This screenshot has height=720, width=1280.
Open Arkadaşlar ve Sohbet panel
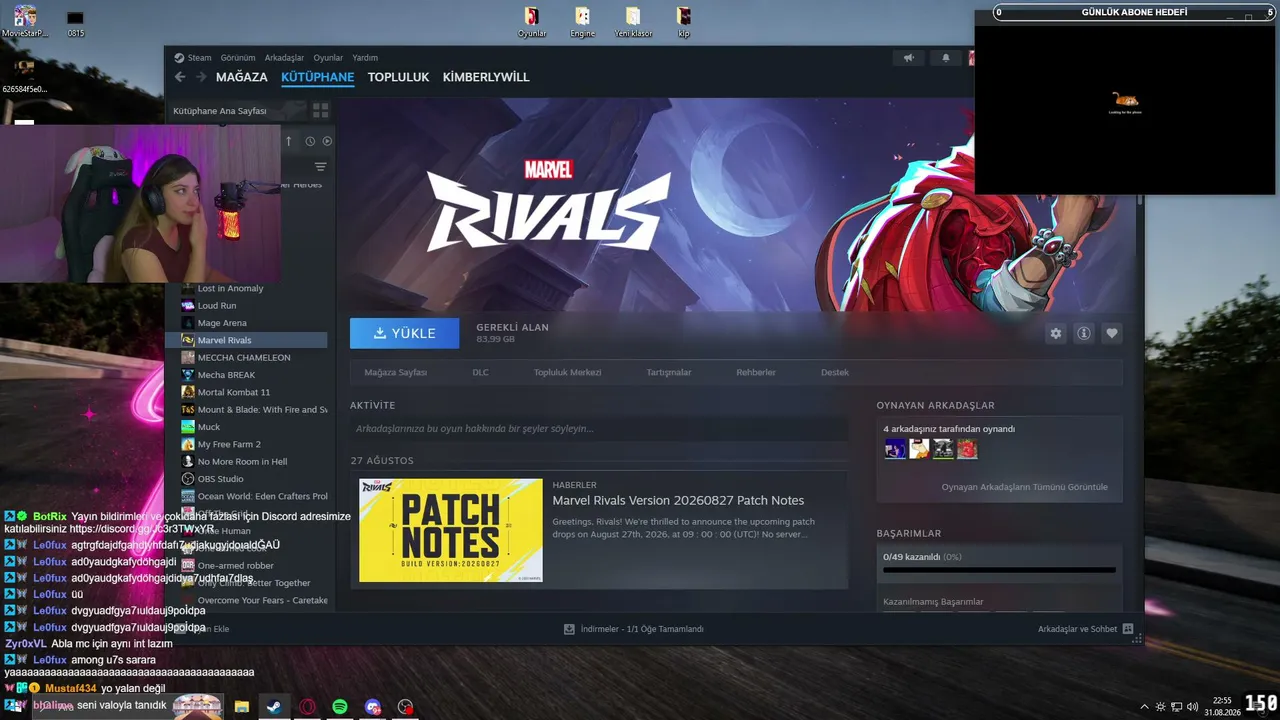click(x=1085, y=629)
